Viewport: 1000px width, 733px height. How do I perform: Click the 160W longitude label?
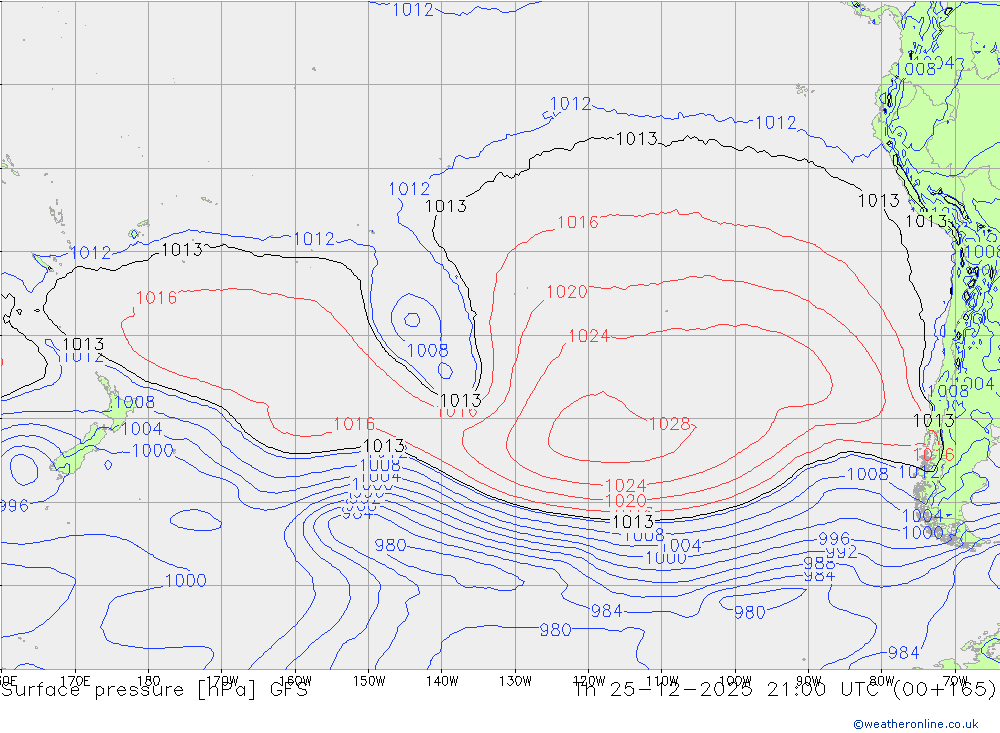point(296,681)
